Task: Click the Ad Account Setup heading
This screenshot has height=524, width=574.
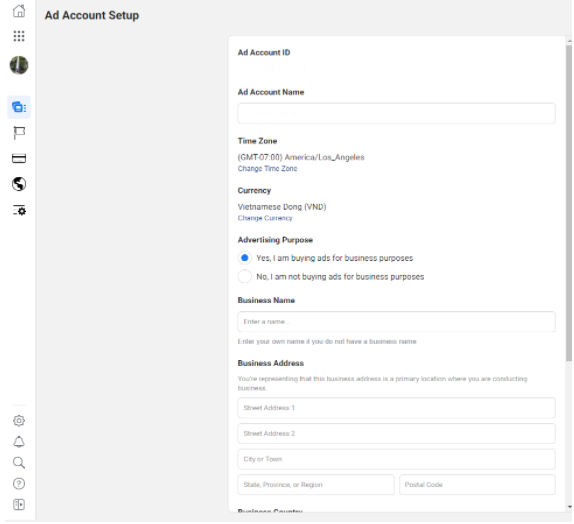Action: point(92,15)
